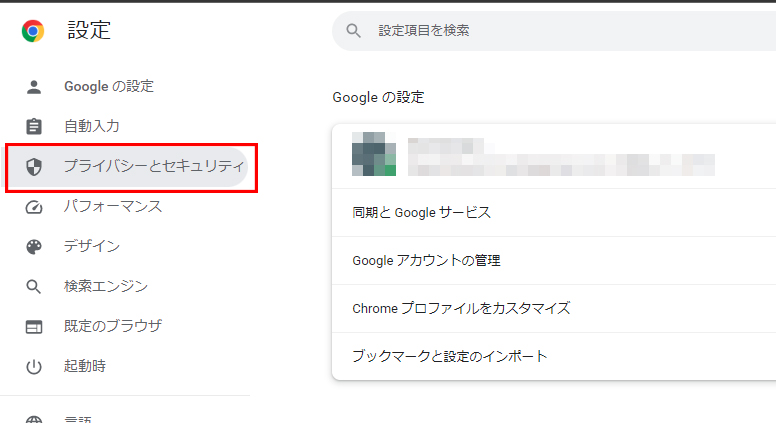Image resolution: width=776 pixels, height=423 pixels.
Task: Click the power icon beside 起動時
Action: coord(34,367)
